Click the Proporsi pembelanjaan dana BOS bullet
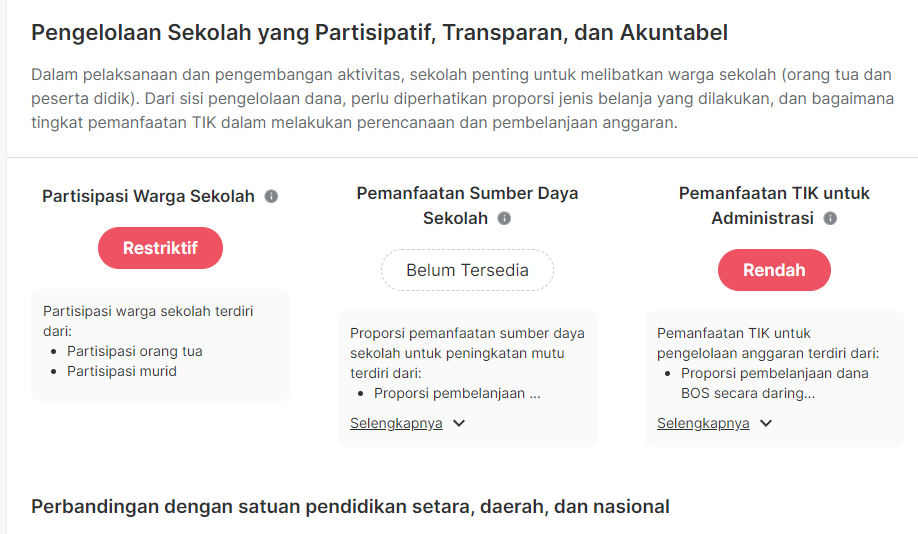The image size is (918, 534). click(x=774, y=383)
